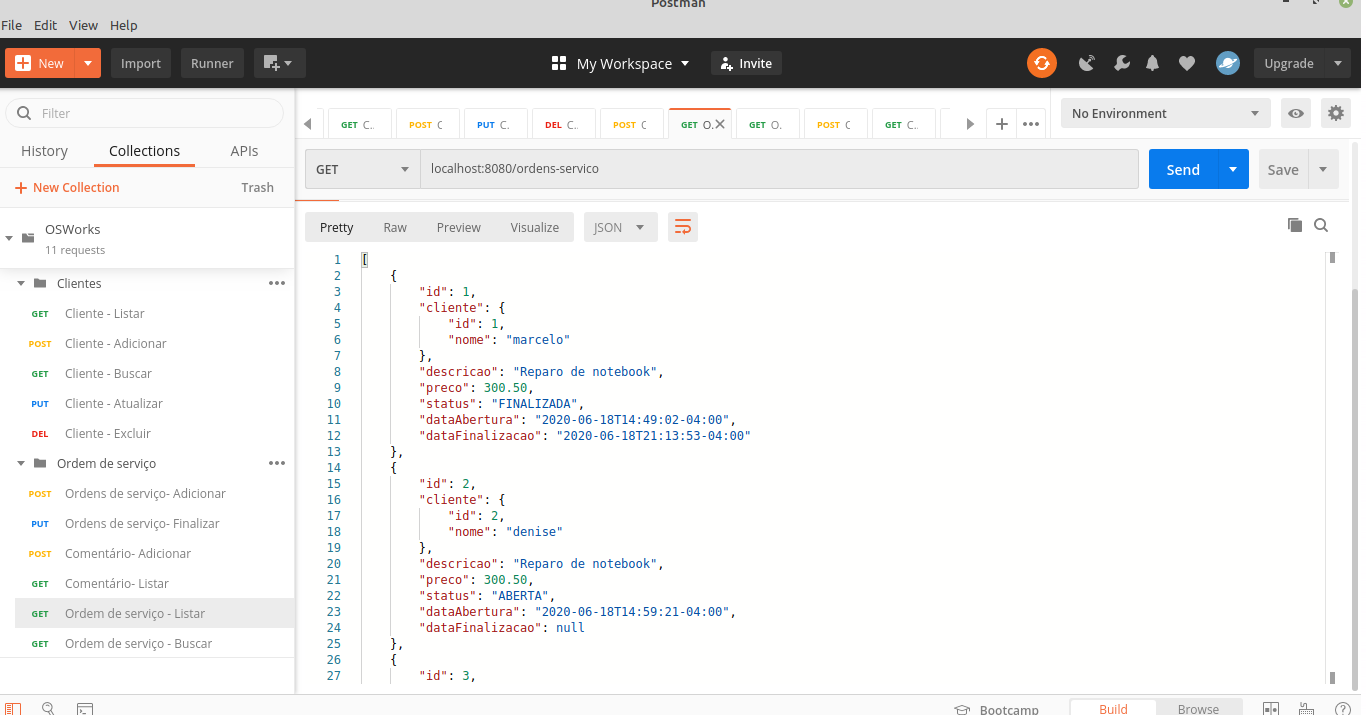The width and height of the screenshot is (1366, 715).
Task: Switch to the History tab
Action: pos(45,151)
